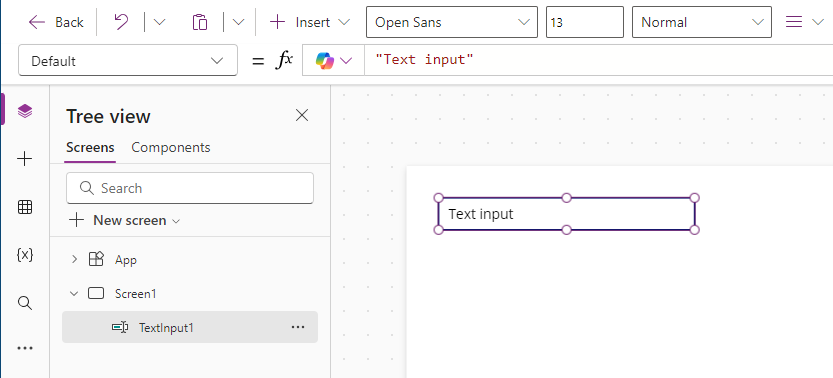Open the paste options chevron
Viewport: 833px width, 378px height.
(239, 22)
